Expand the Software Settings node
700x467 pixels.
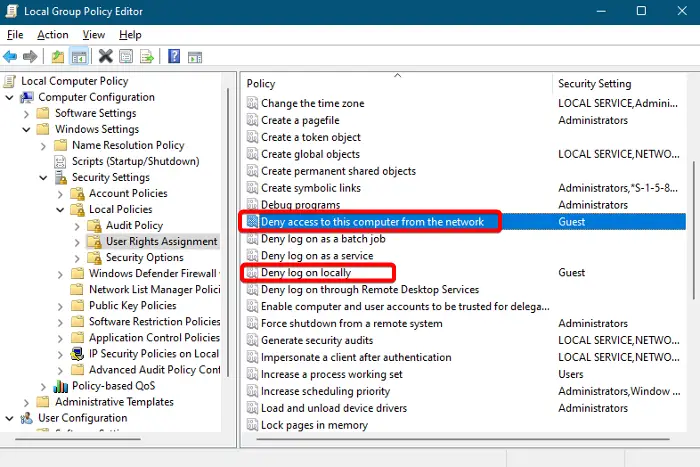26,114
